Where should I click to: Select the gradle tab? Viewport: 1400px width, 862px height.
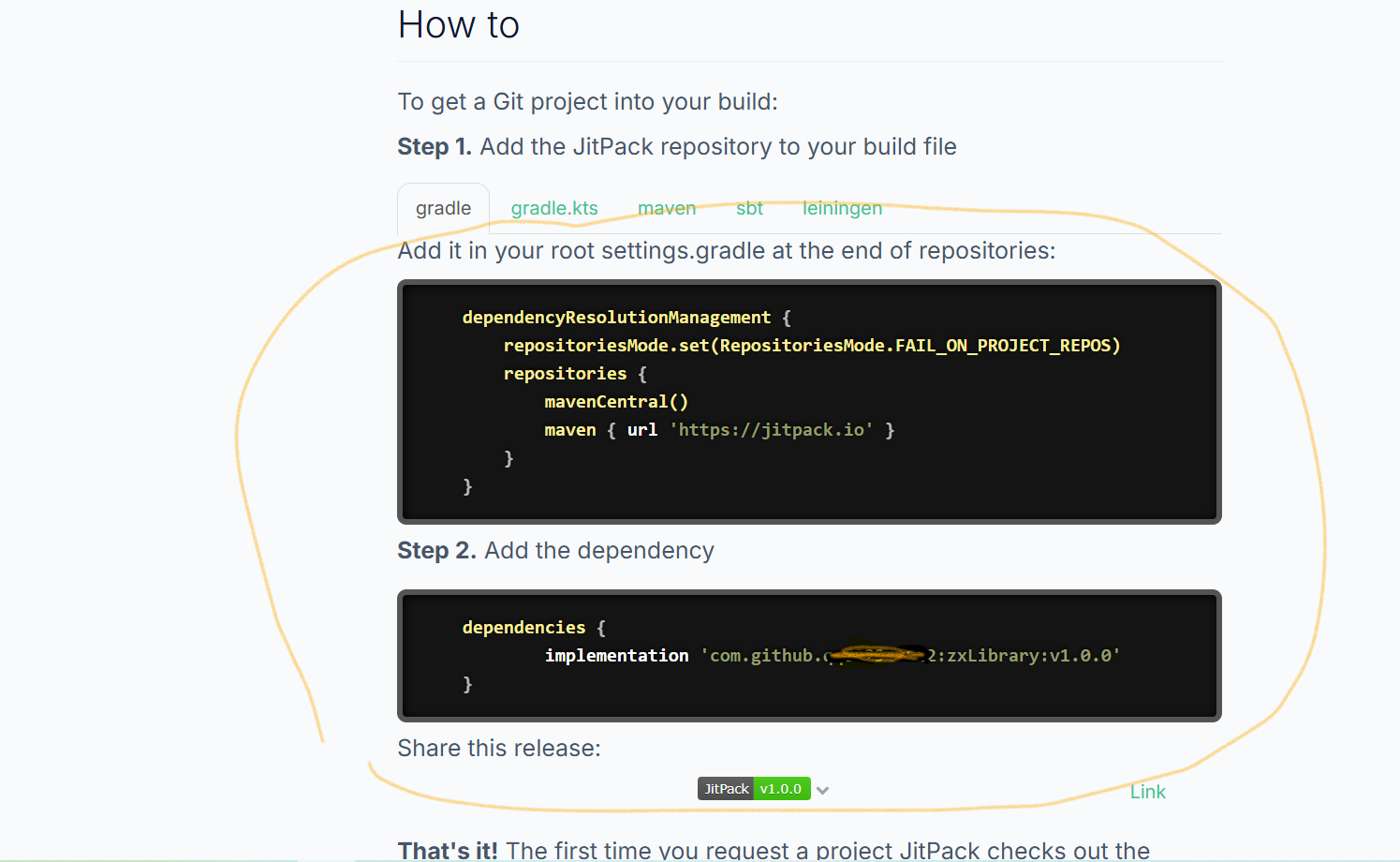(443, 208)
